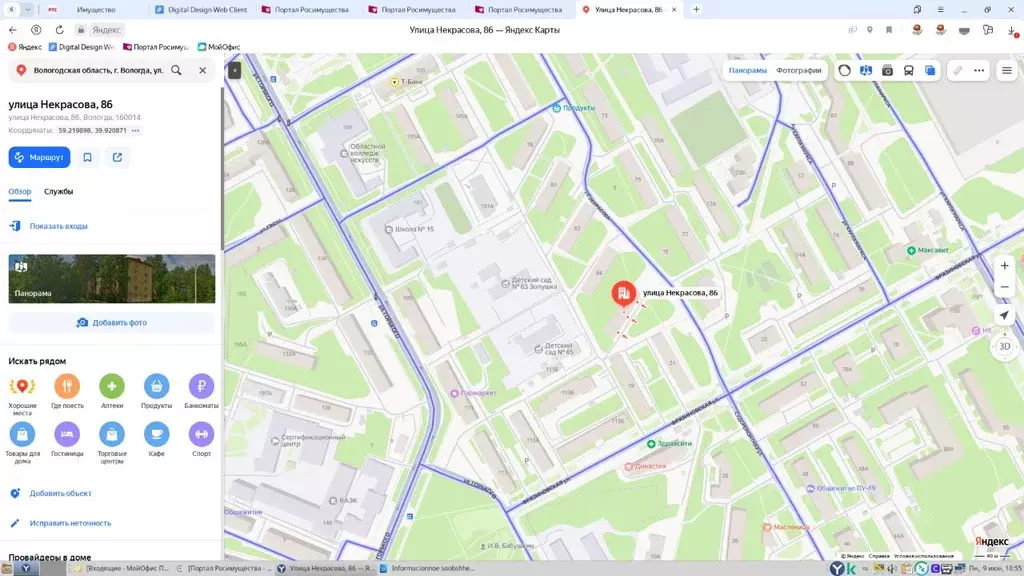Viewport: 1024px width, 576px height.
Task: Toggle the 3D map view
Action: 1004,347
